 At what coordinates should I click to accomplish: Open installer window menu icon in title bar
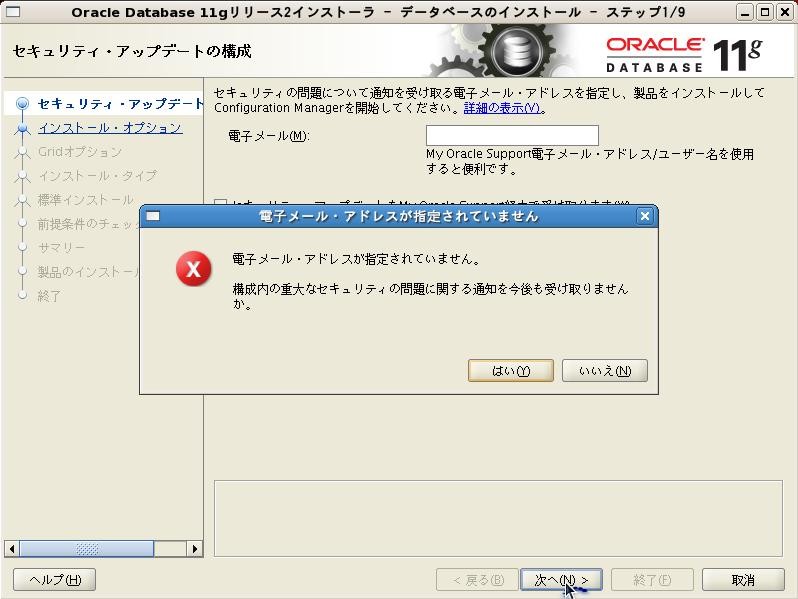[13, 11]
